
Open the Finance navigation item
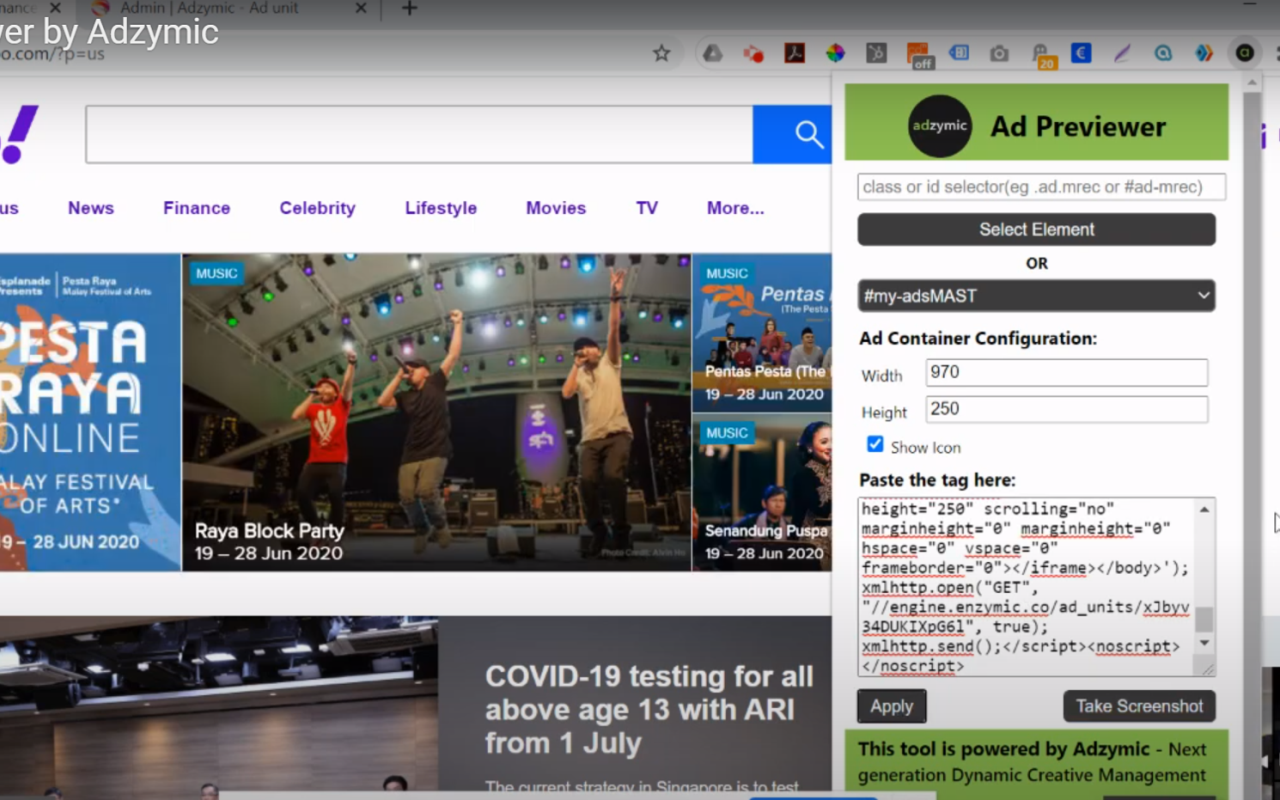tap(197, 208)
